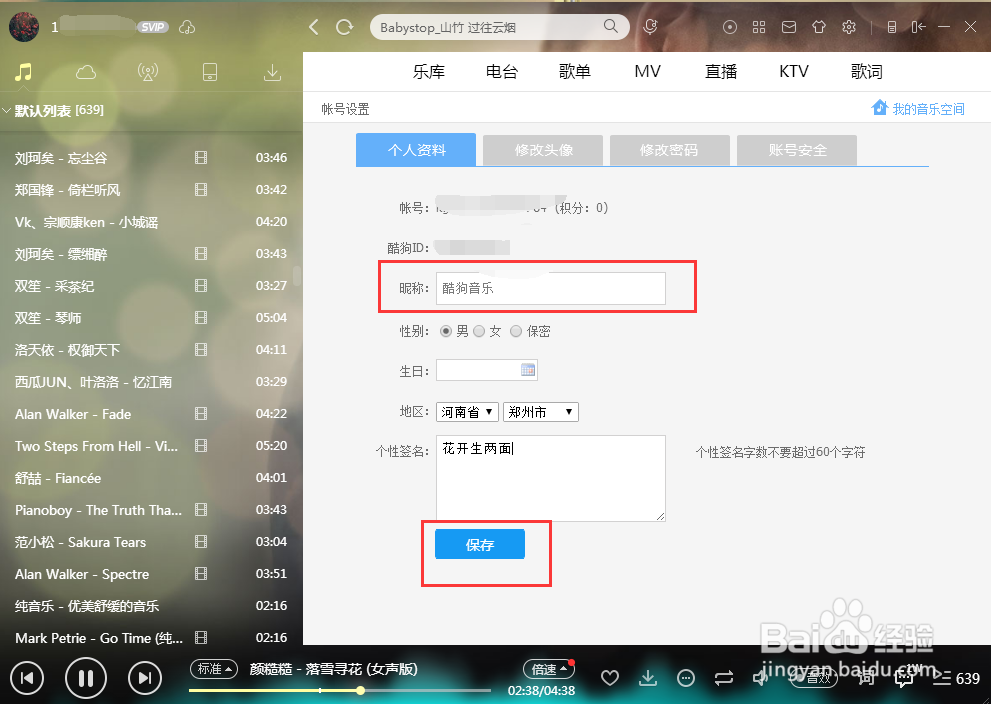Screen dimensions: 991x704
Task: Click the 保存 save button
Action: click(480, 544)
